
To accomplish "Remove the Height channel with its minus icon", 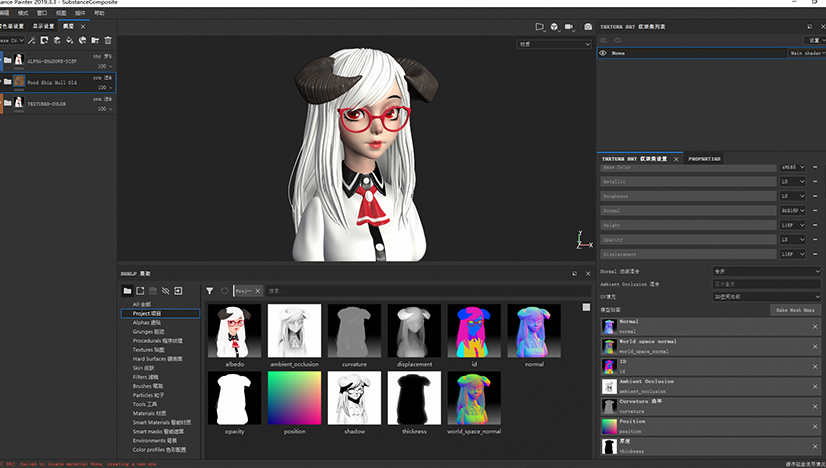I will [x=815, y=225].
